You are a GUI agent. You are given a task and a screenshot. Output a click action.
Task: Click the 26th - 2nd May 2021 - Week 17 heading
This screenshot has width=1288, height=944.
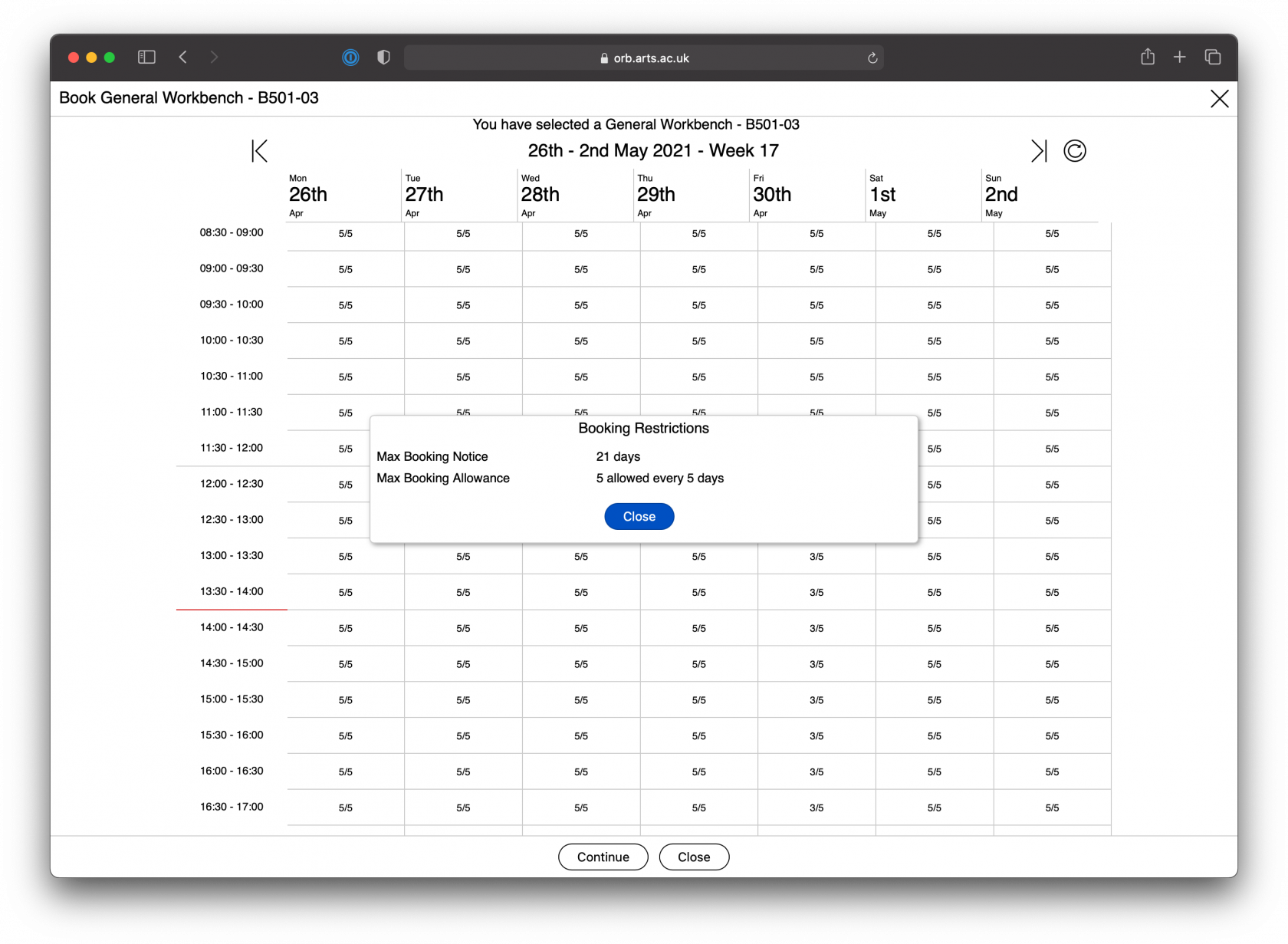coord(653,151)
